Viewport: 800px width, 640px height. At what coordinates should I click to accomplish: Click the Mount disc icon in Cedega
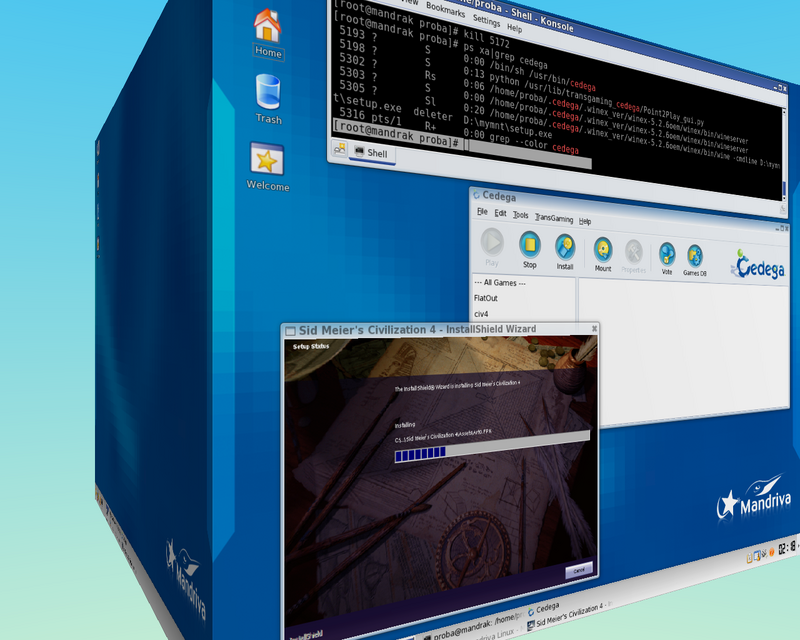pyautogui.click(x=603, y=254)
